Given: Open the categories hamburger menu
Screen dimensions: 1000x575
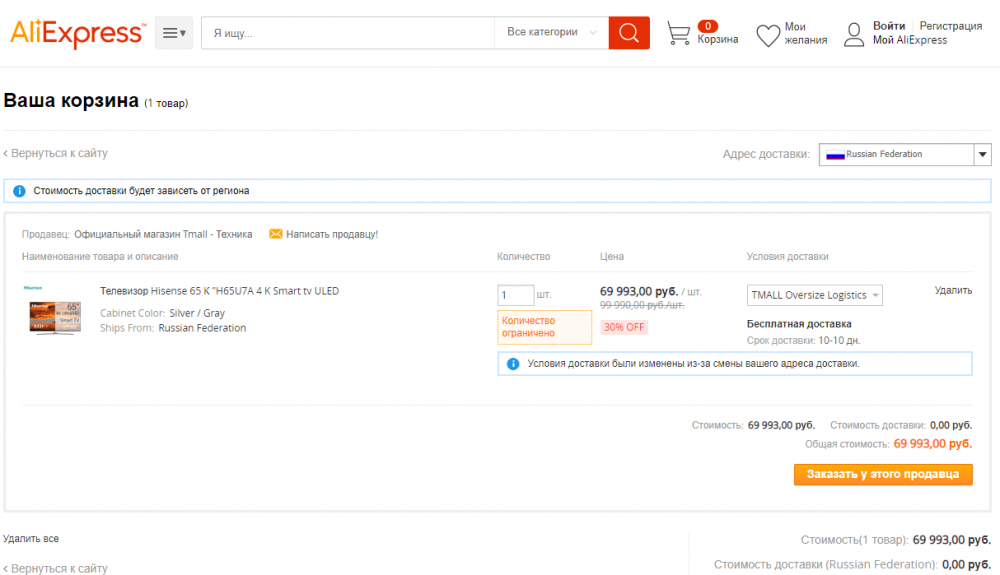Looking at the screenshot, I should point(173,33).
